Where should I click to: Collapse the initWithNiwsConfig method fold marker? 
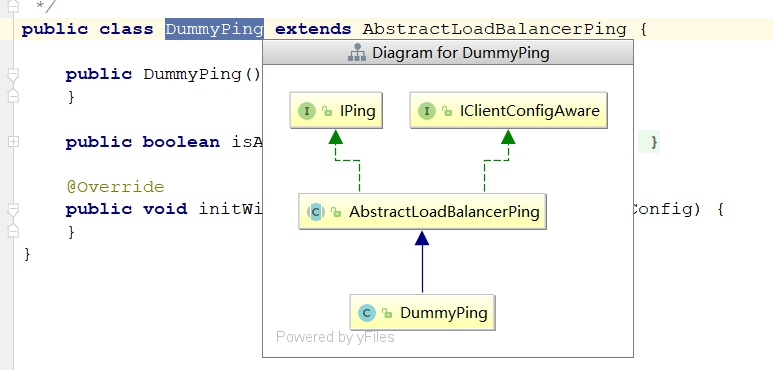click(13, 209)
